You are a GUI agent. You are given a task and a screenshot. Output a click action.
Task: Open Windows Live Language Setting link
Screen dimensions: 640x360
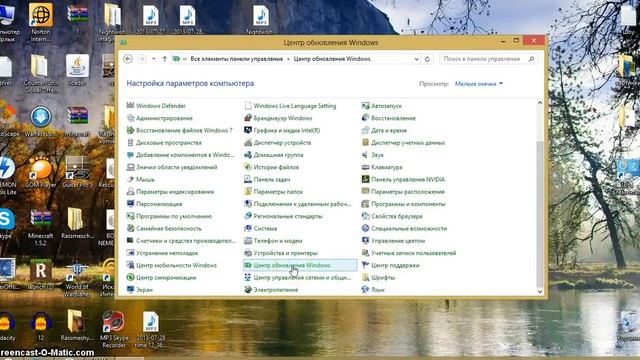coord(295,105)
